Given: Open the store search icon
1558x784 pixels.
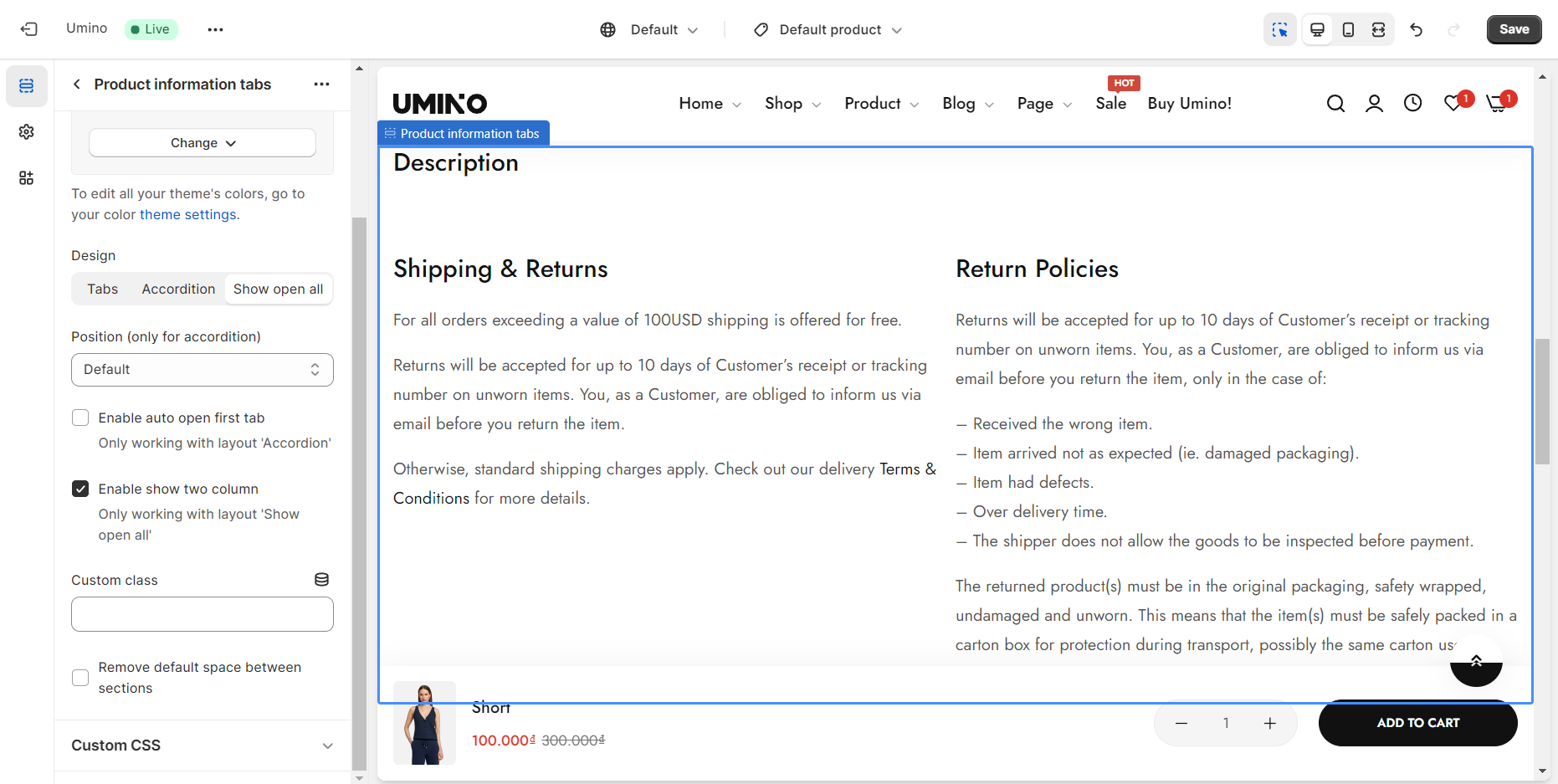Looking at the screenshot, I should (x=1335, y=104).
